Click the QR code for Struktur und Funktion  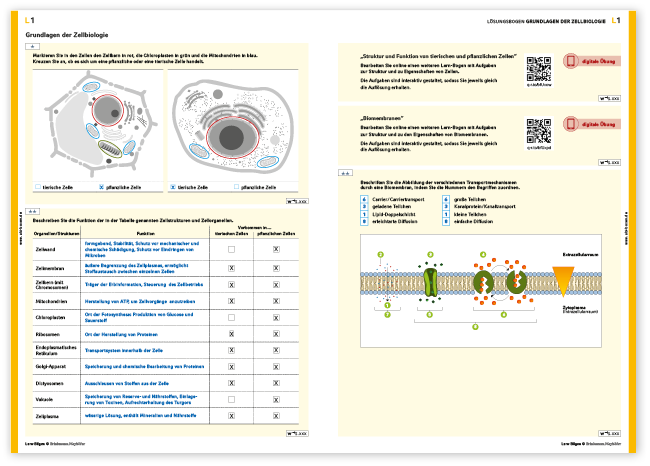pos(539,65)
